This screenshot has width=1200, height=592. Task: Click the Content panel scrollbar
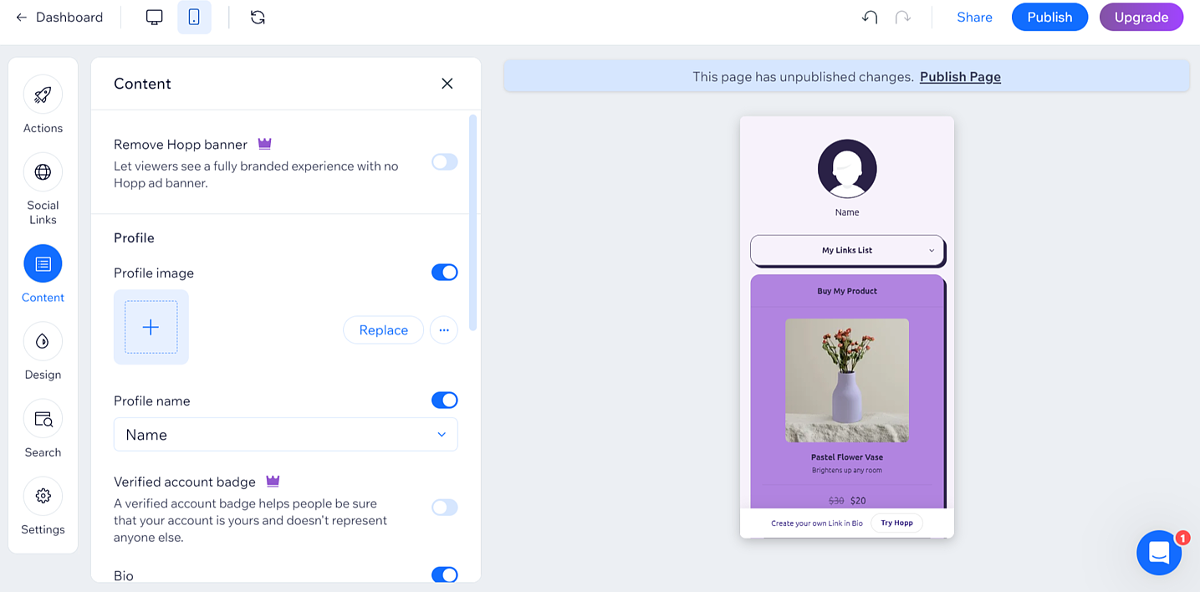[473, 222]
